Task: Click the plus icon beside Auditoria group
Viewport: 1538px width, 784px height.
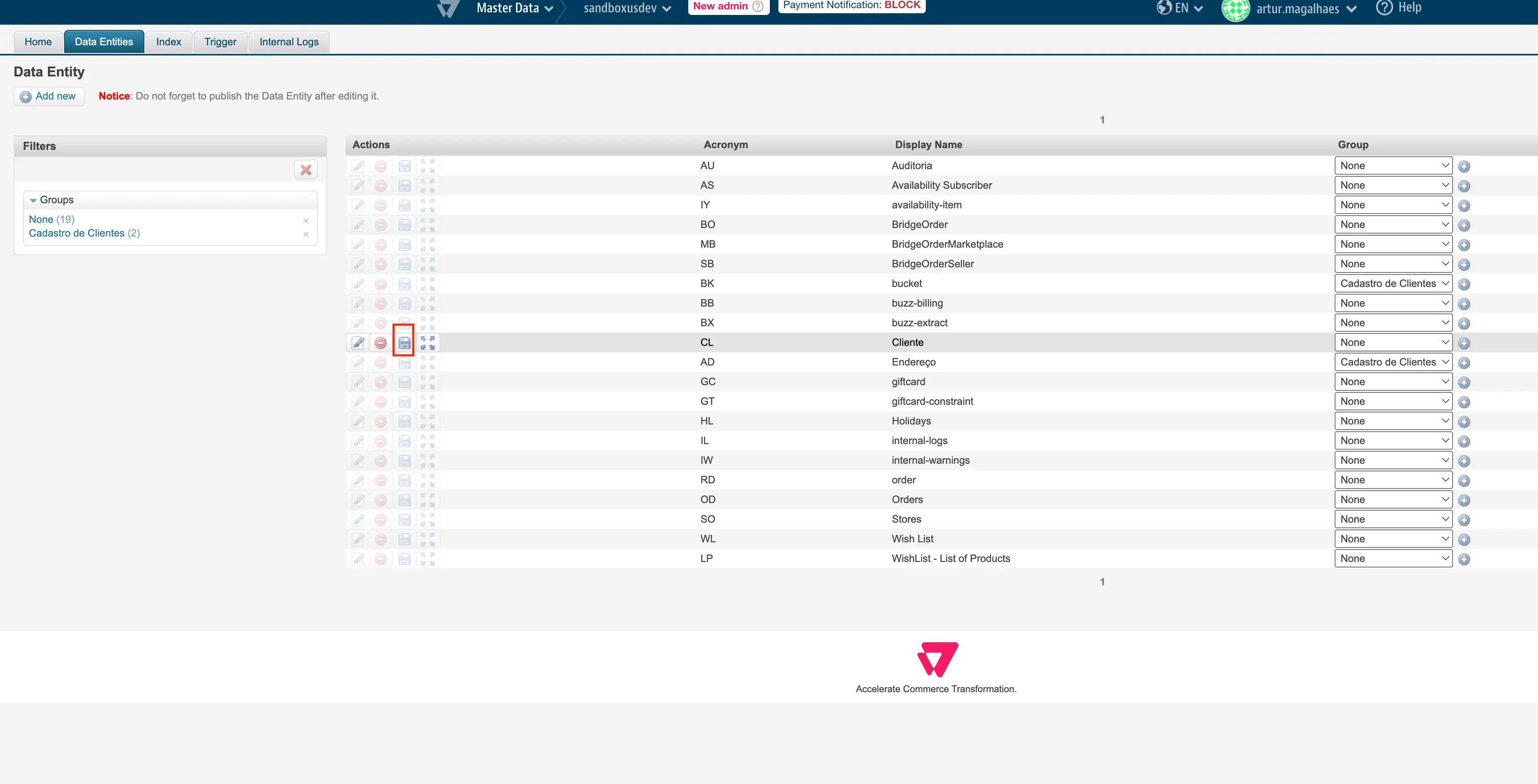Action: point(1464,167)
